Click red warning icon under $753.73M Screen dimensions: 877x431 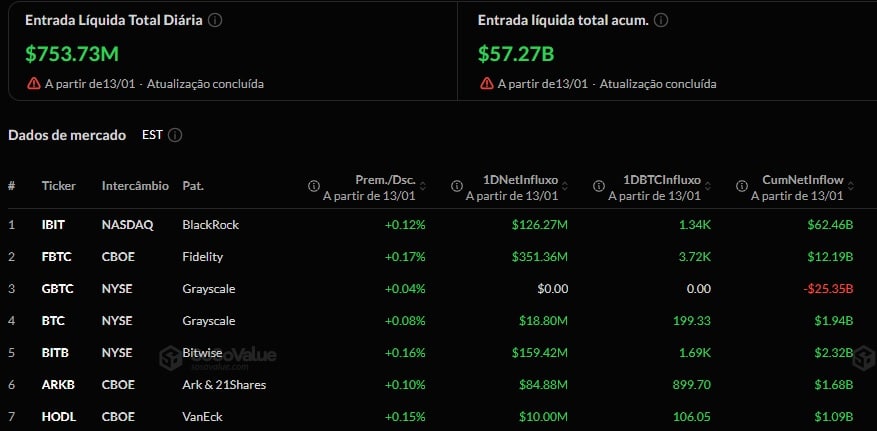[34, 84]
